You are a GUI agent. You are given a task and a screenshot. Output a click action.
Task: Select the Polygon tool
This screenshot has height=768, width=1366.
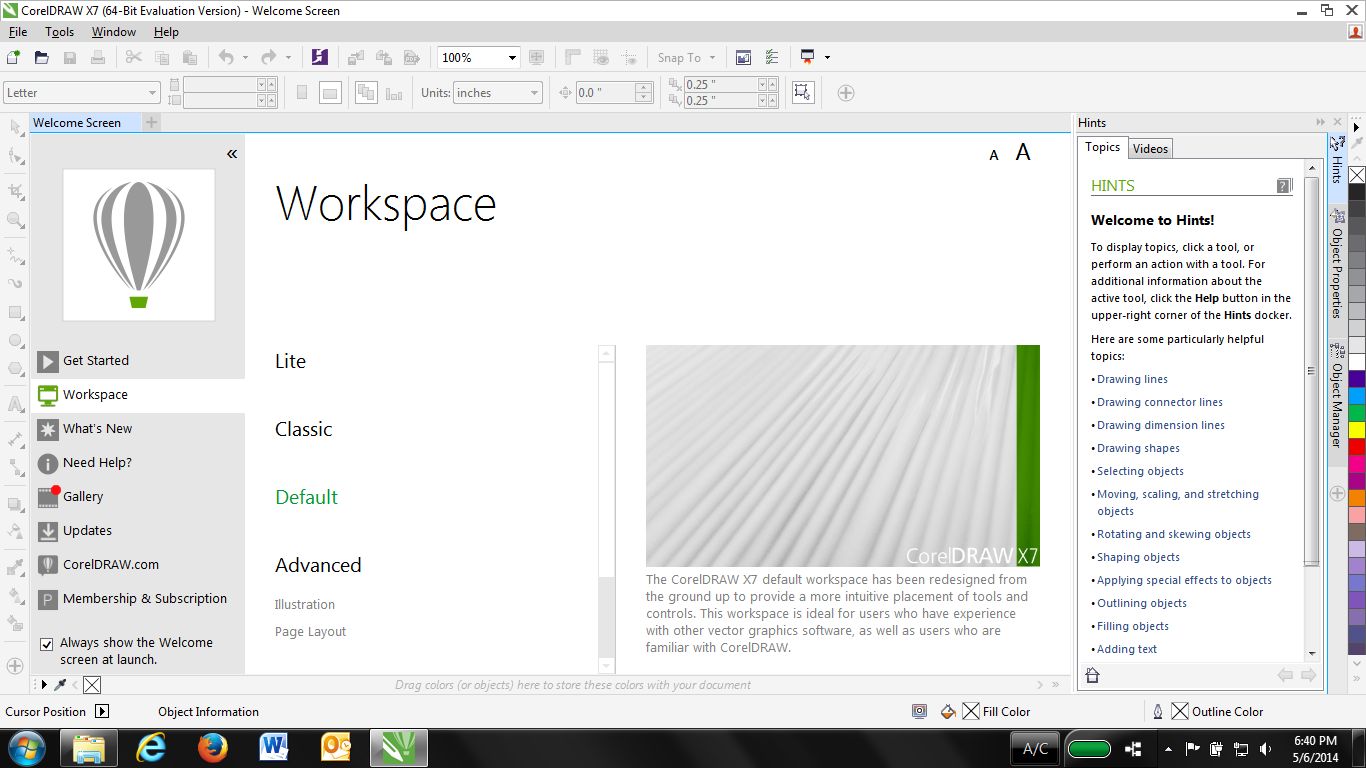[15, 369]
